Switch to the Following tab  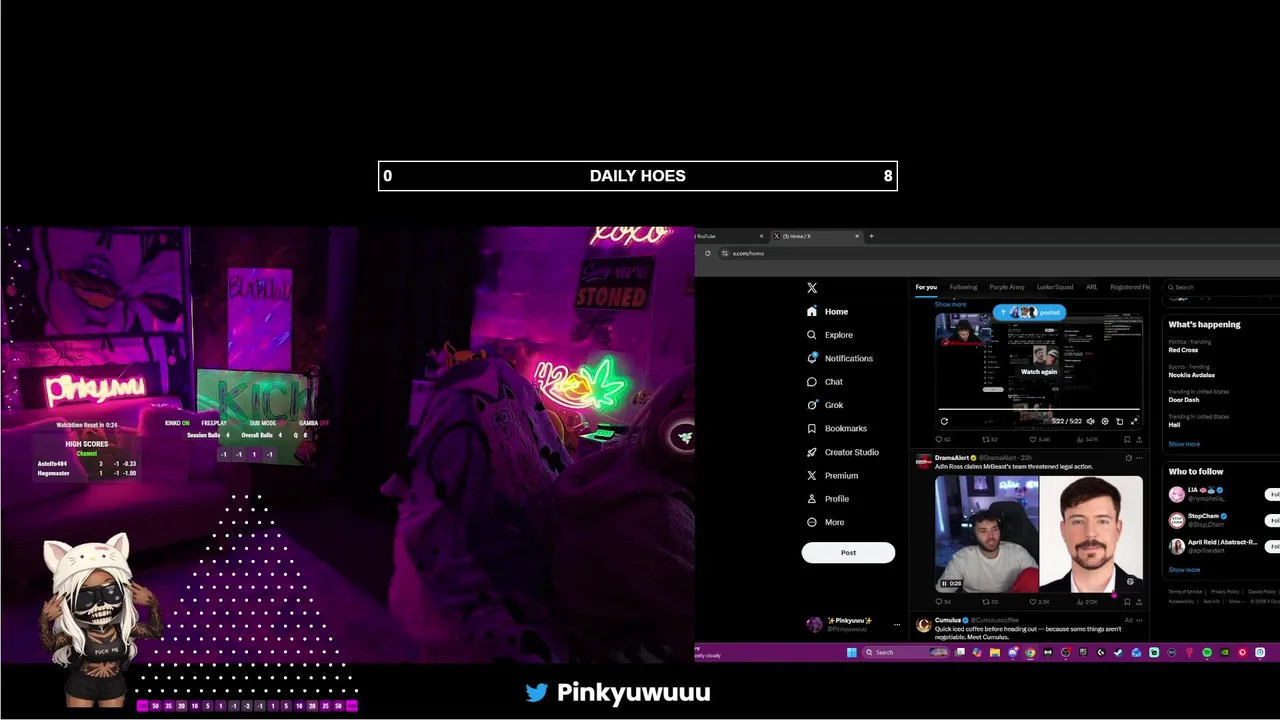[963, 287]
